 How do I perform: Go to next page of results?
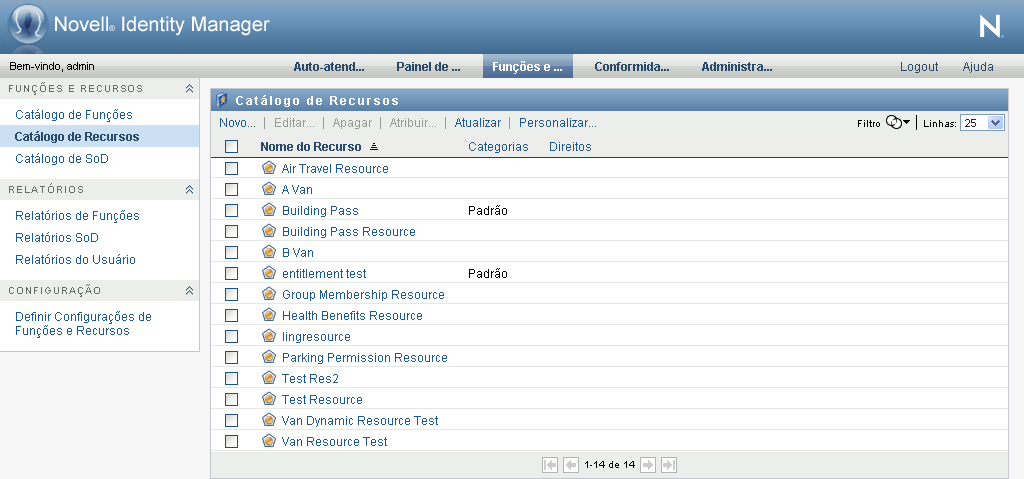point(648,465)
